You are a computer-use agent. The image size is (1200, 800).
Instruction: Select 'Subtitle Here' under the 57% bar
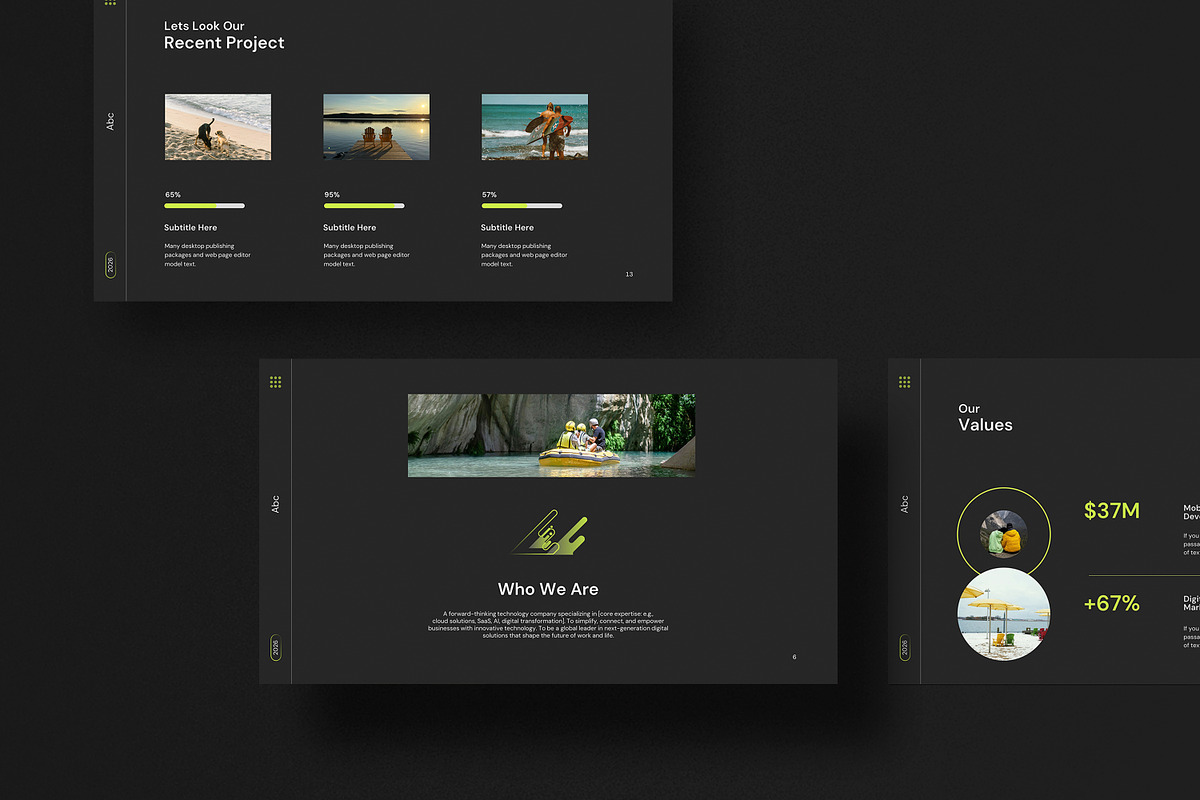click(507, 228)
